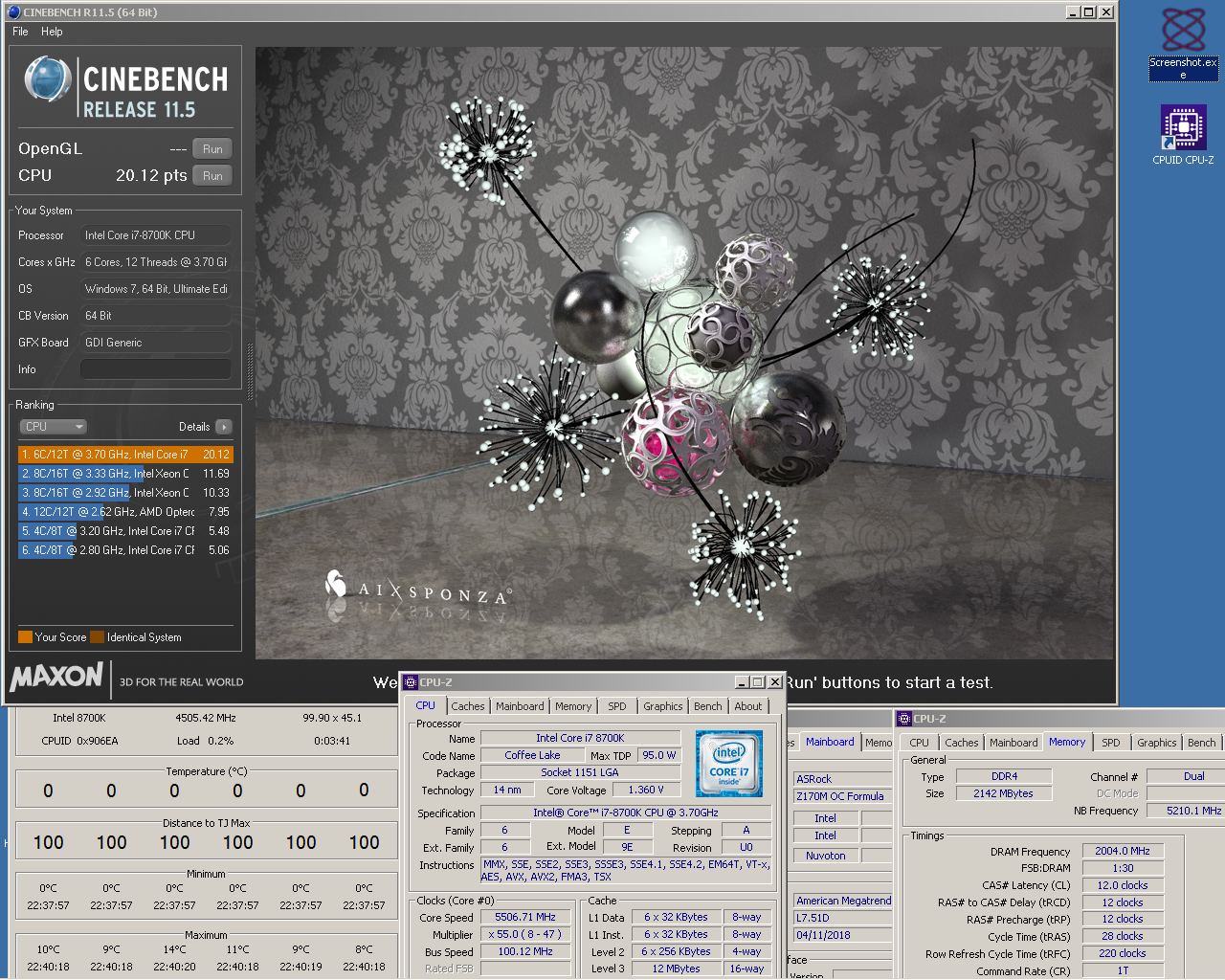Click memory Type value DDR4

[x=1004, y=776]
